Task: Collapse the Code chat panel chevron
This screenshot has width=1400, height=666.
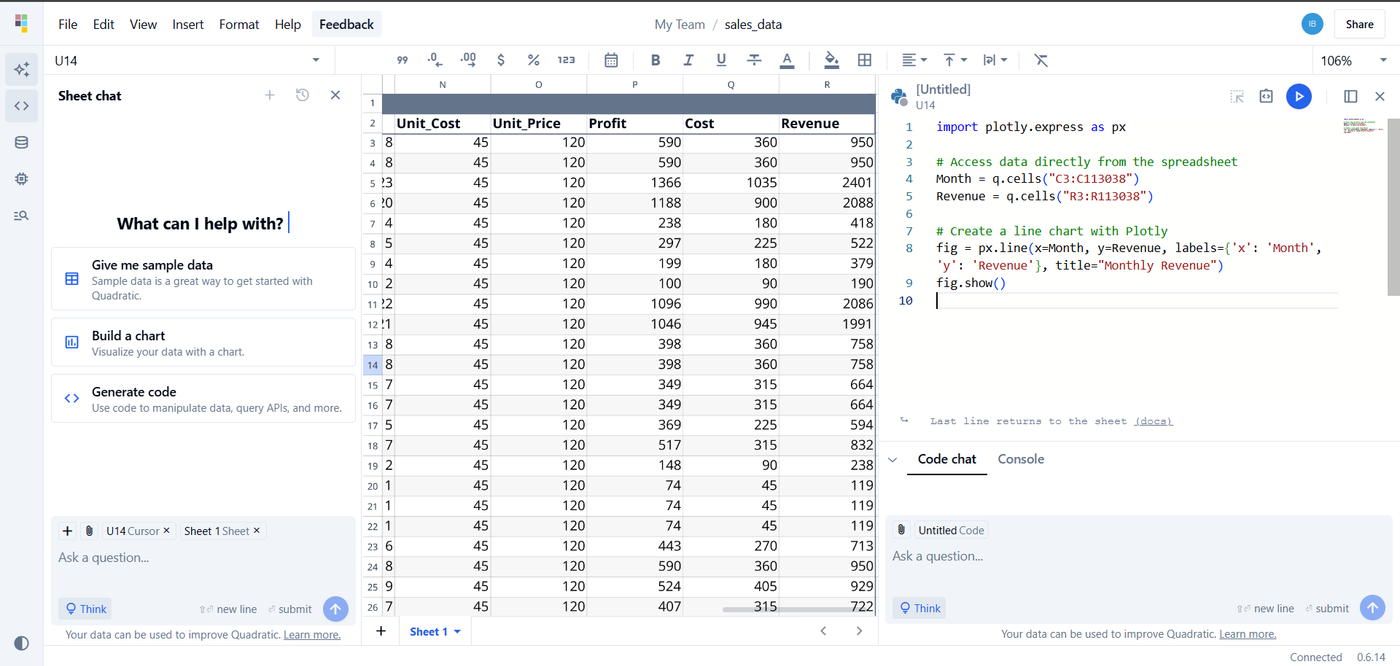Action: tap(893, 460)
